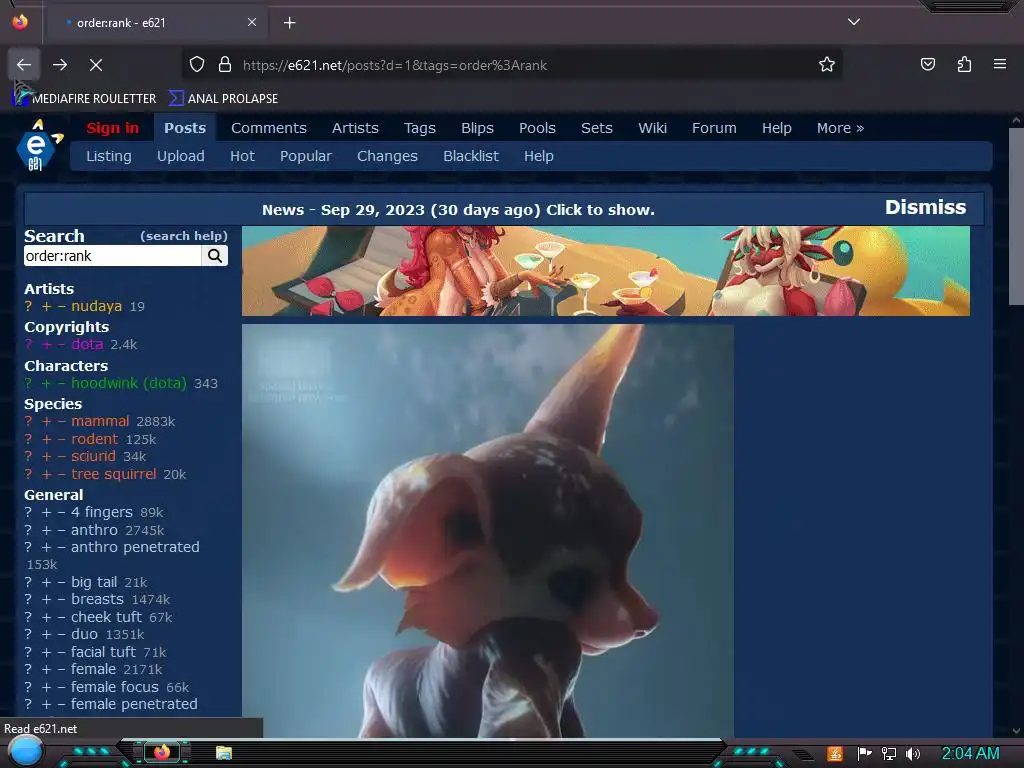Stop loading the current page

tap(96, 65)
